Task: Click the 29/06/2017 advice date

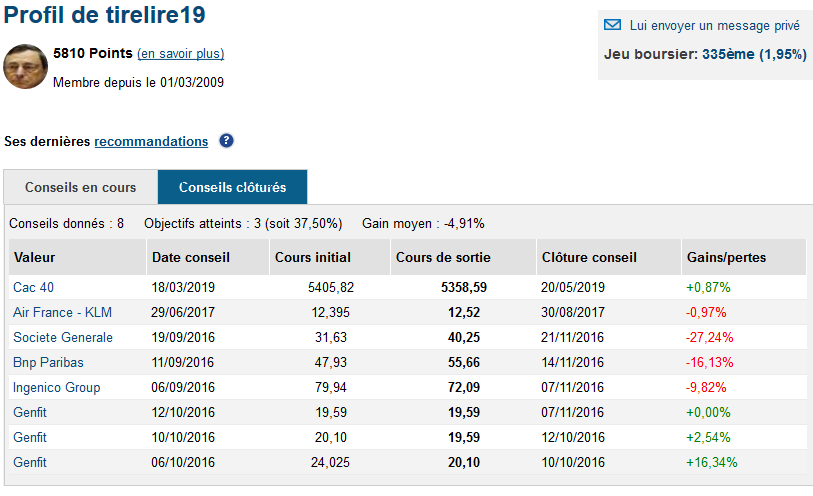Action: (x=183, y=313)
